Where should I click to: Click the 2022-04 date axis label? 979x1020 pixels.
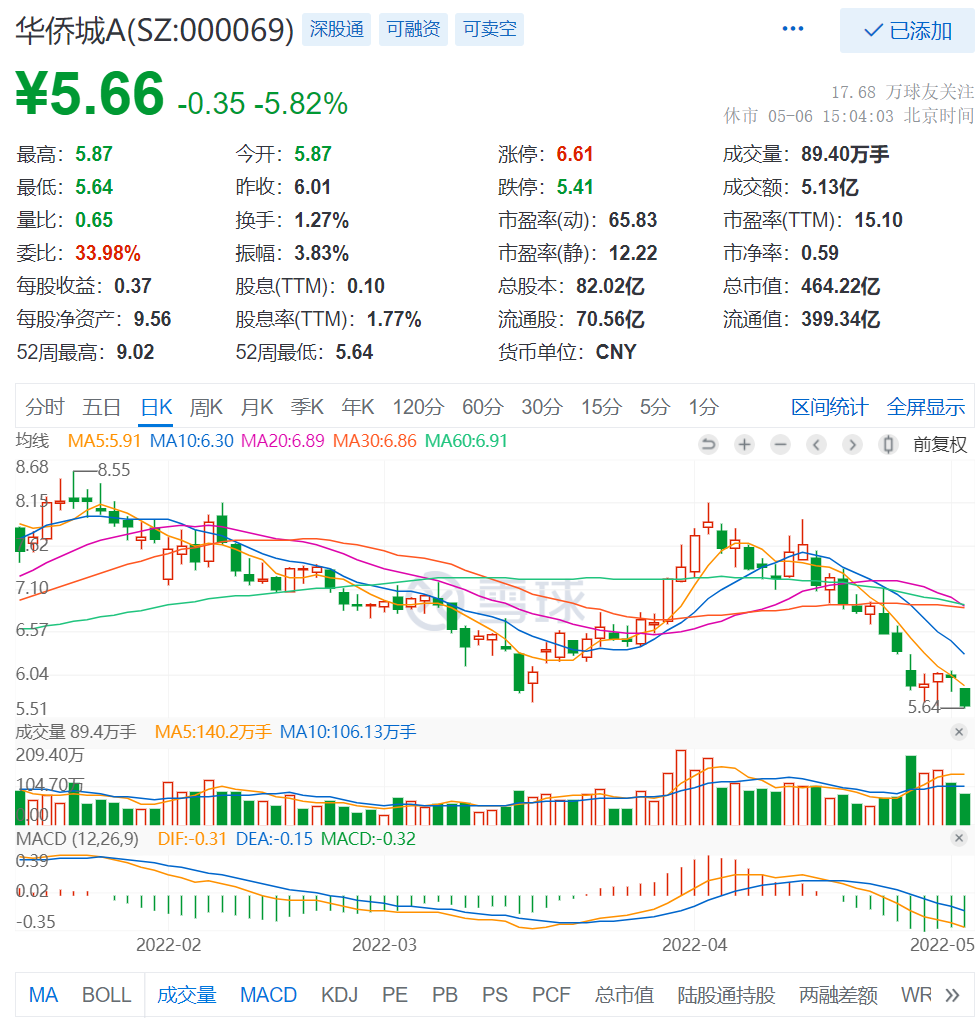pos(694,945)
